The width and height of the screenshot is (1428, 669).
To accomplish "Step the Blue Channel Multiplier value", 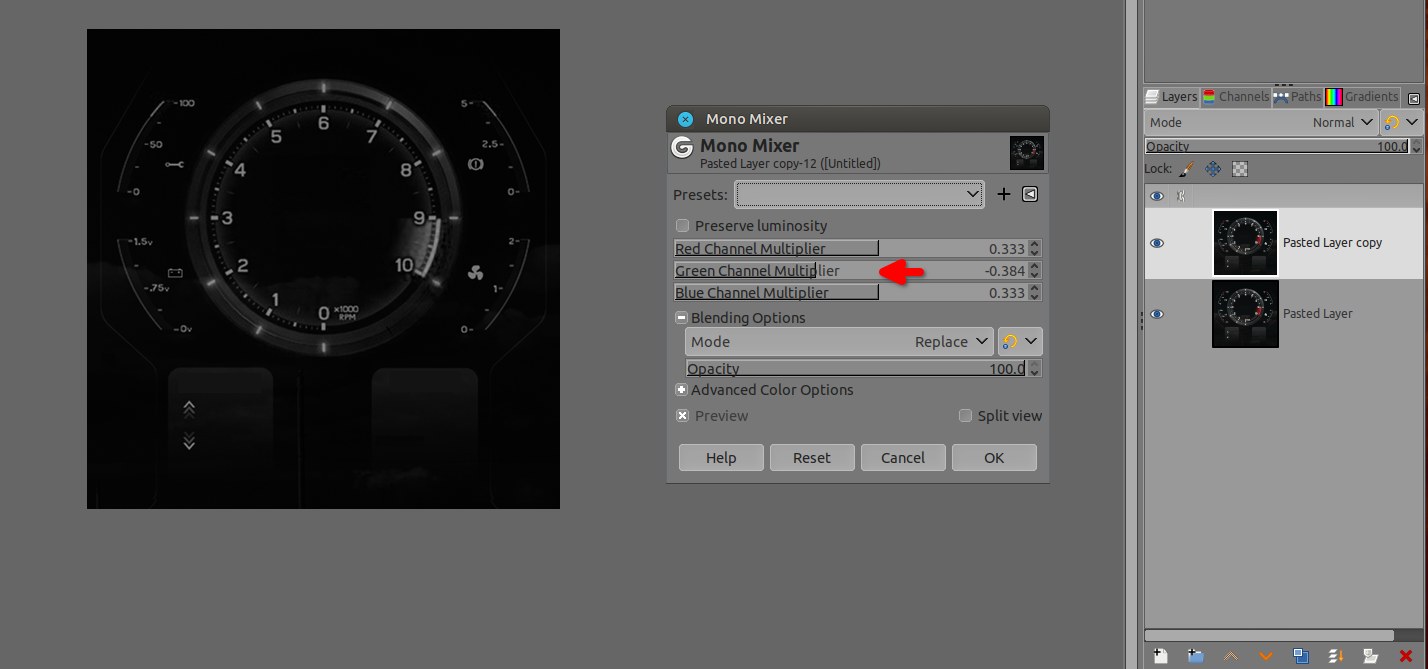I will 1035,293.
